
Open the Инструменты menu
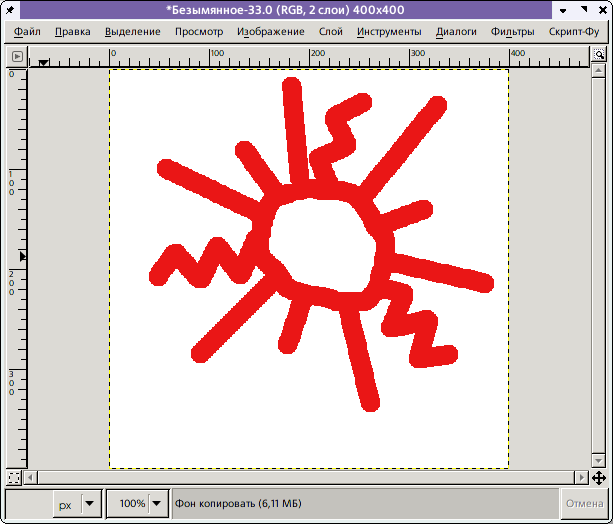tap(389, 31)
